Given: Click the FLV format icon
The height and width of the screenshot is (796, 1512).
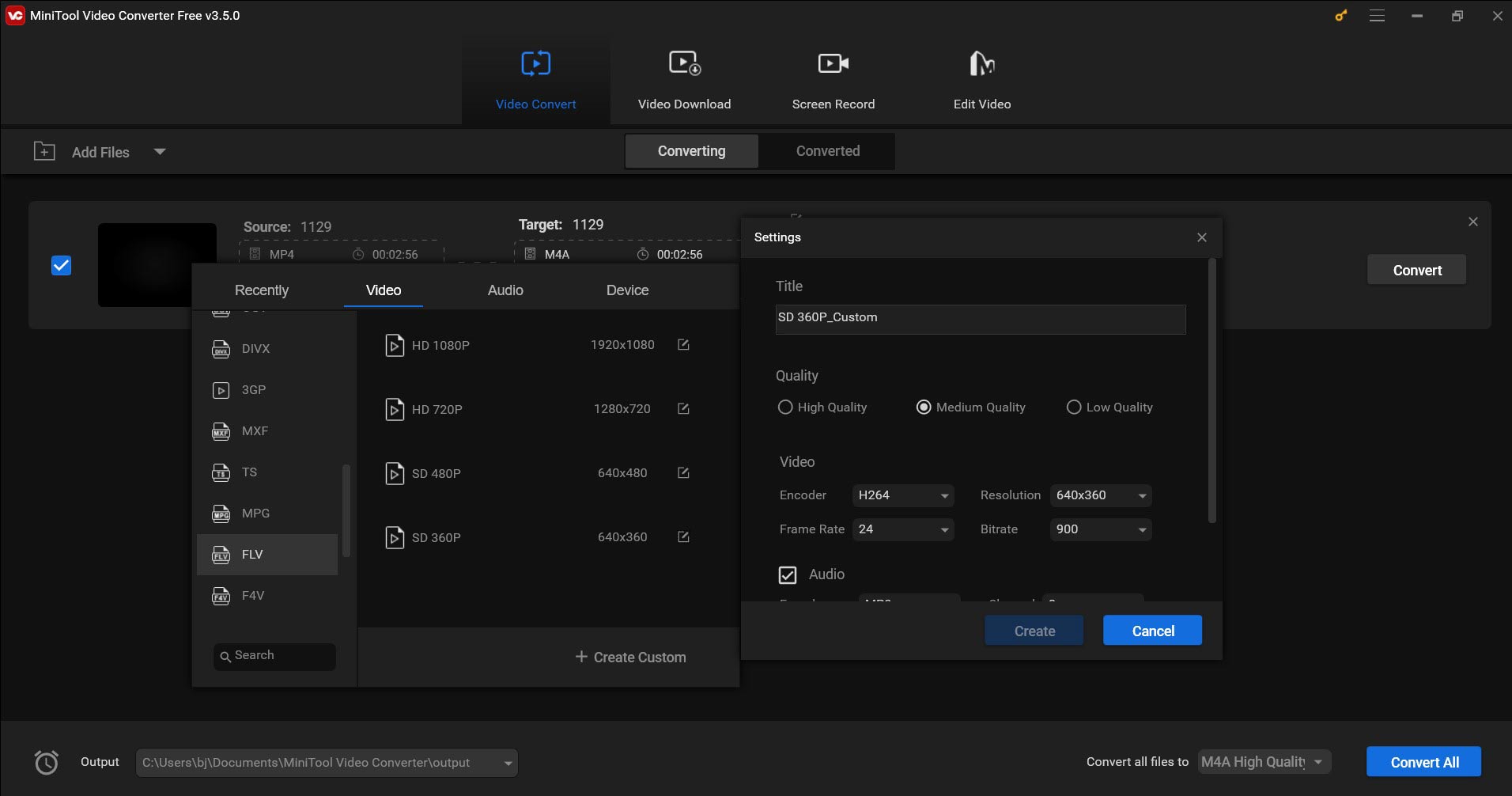Looking at the screenshot, I should pos(221,555).
